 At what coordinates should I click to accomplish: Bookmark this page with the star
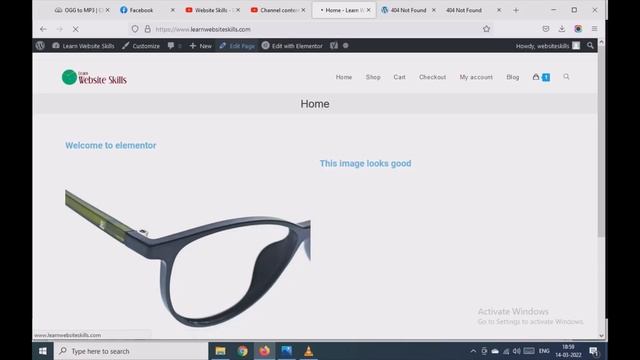pos(487,29)
